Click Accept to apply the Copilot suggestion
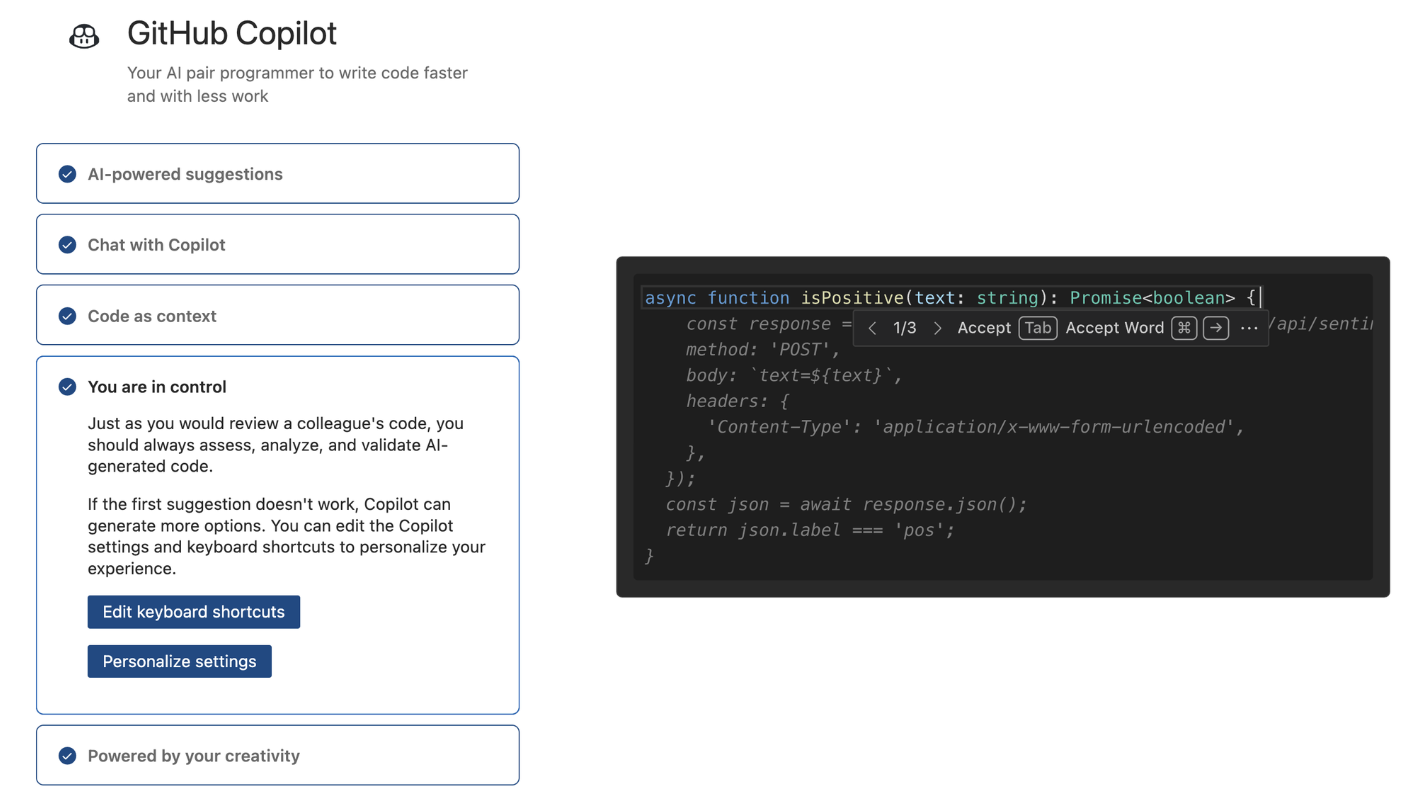The width and height of the screenshot is (1412, 802). pos(984,327)
